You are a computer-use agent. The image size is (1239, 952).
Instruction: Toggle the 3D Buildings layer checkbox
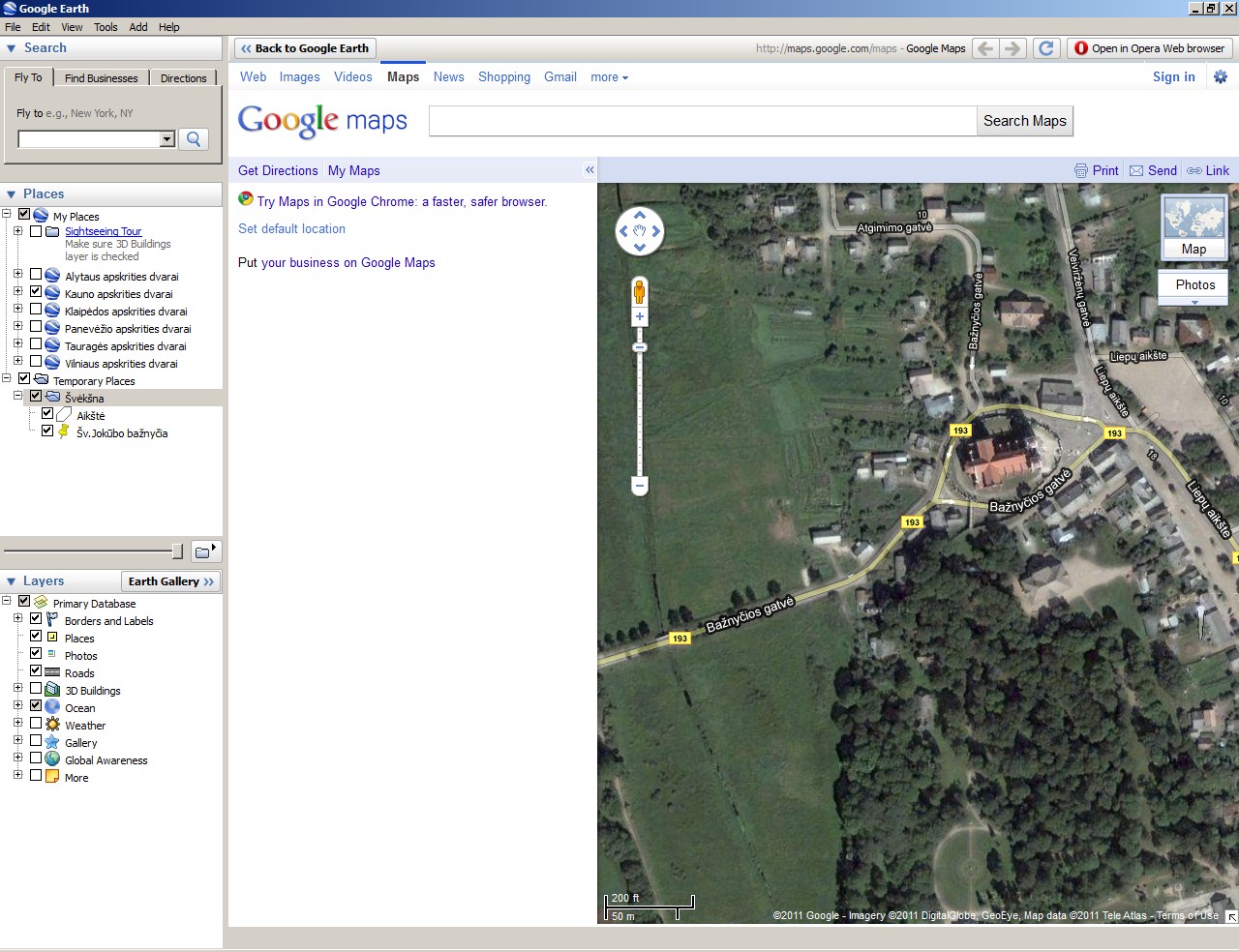pos(36,689)
